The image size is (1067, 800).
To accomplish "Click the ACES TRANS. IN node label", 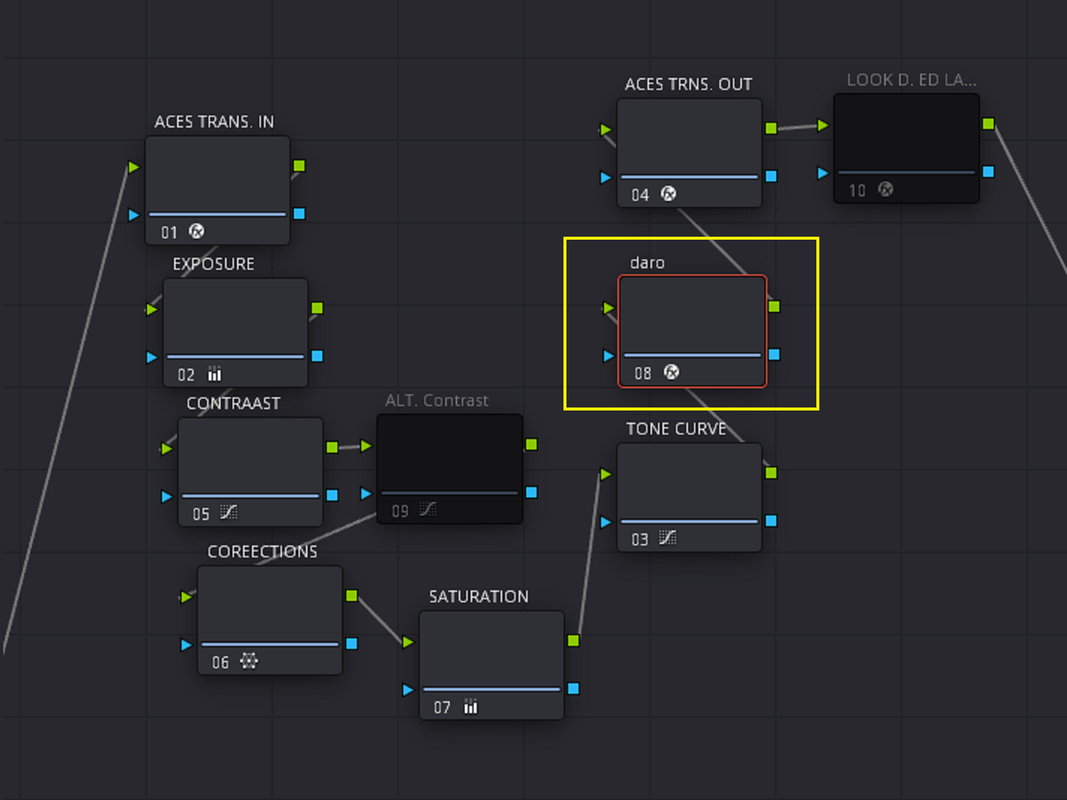I will coord(214,122).
